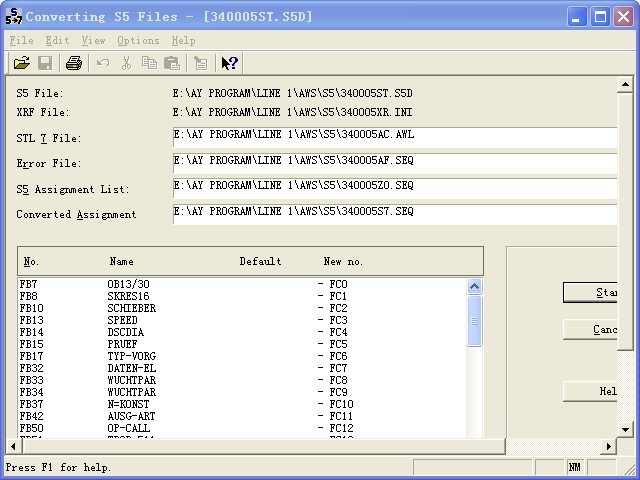Open the File menu
This screenshot has width=640, height=480.
[22, 40]
